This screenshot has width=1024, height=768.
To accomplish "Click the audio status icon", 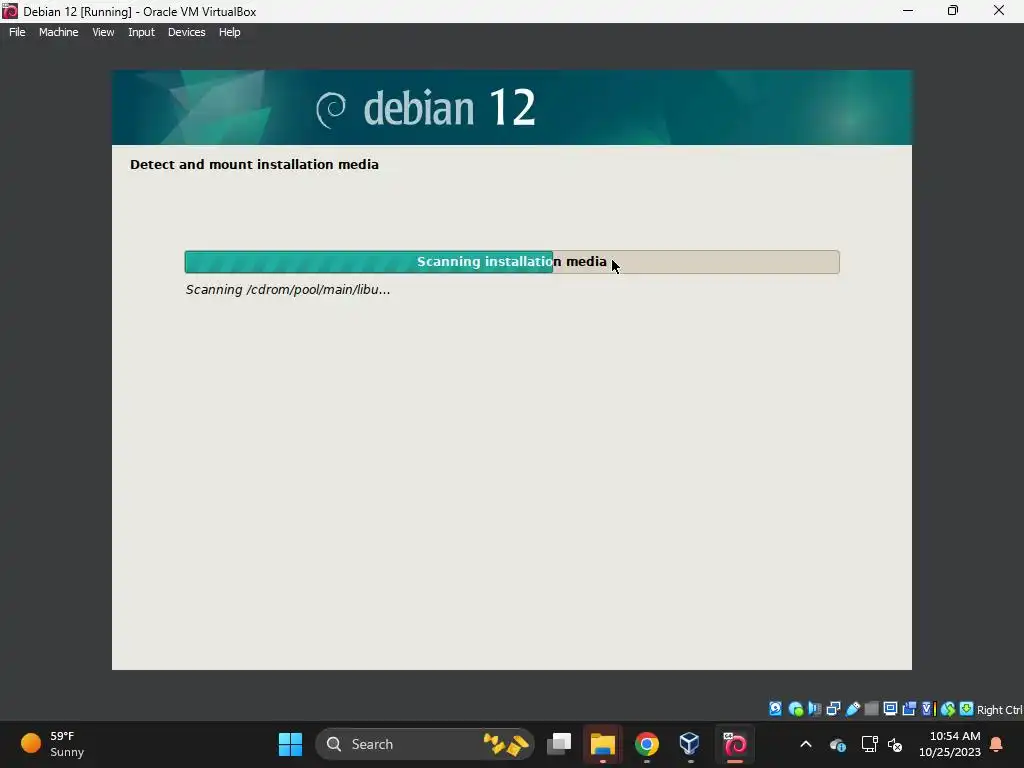I will [814, 709].
